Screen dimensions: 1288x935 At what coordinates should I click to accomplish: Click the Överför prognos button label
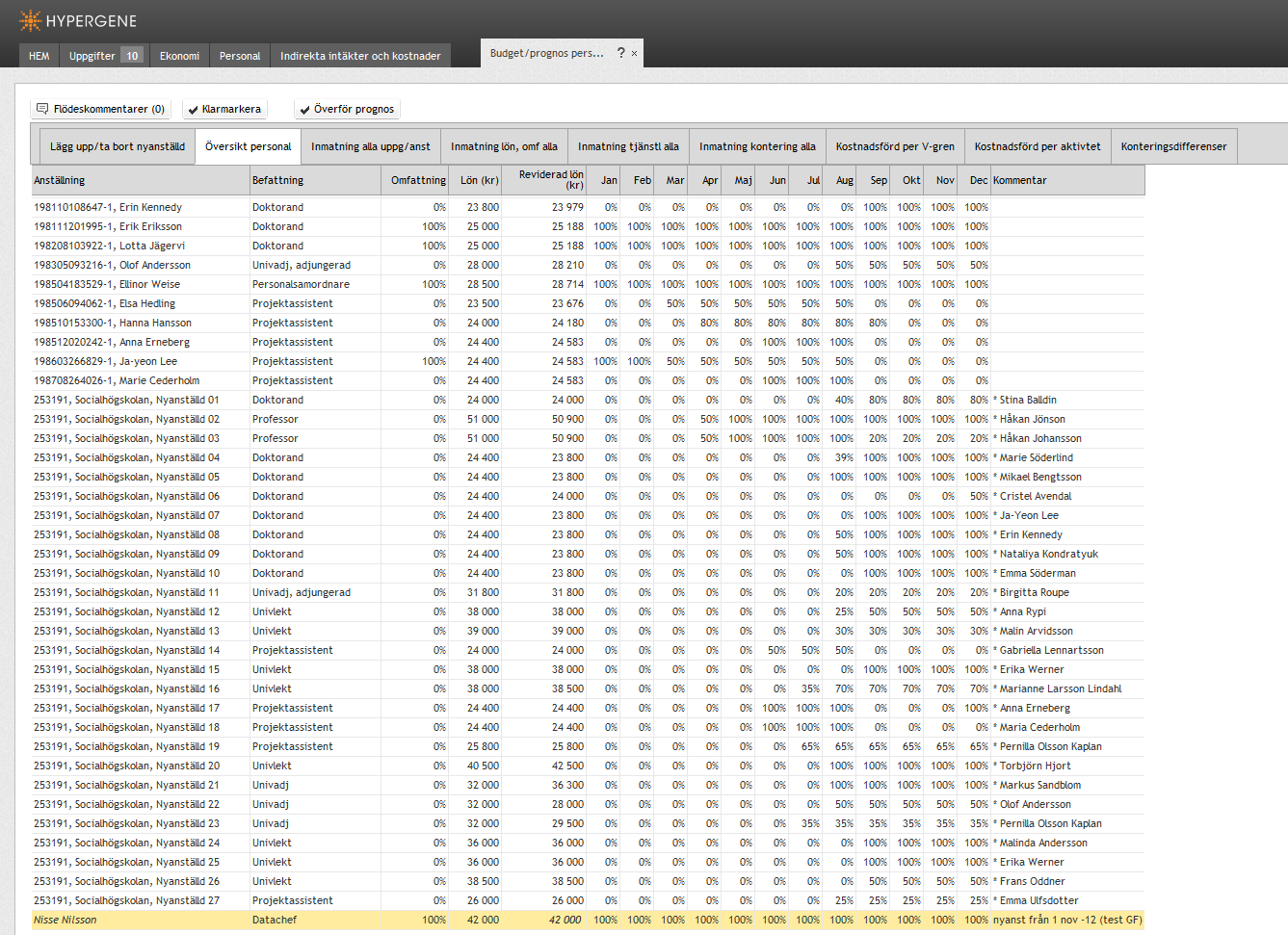tap(354, 110)
